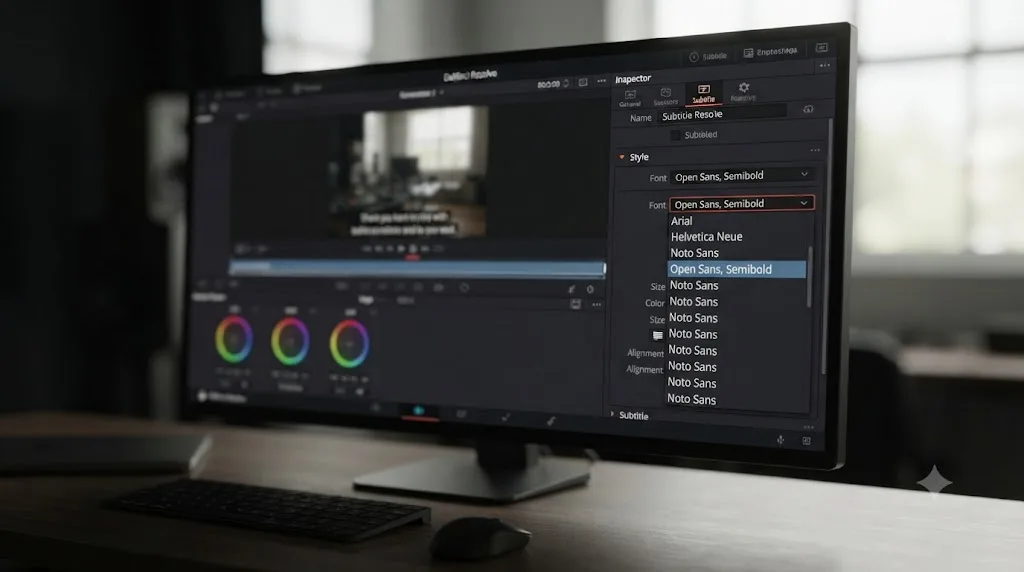
Task: Click the picture-icon button in top bar
Action: pos(771,52)
